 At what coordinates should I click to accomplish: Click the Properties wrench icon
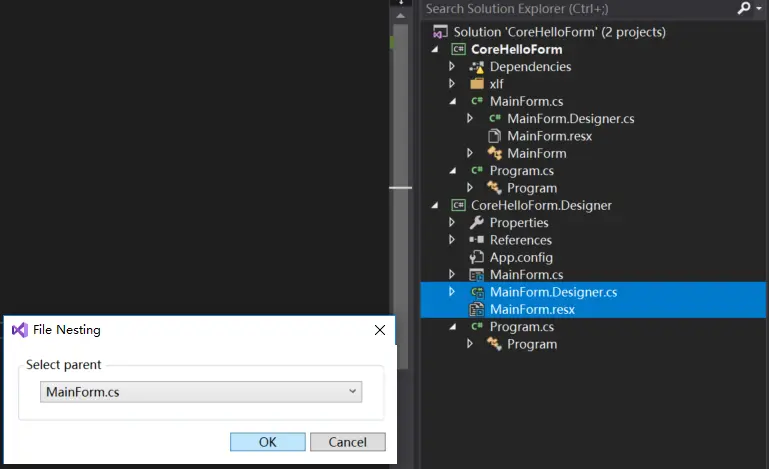[477, 223]
